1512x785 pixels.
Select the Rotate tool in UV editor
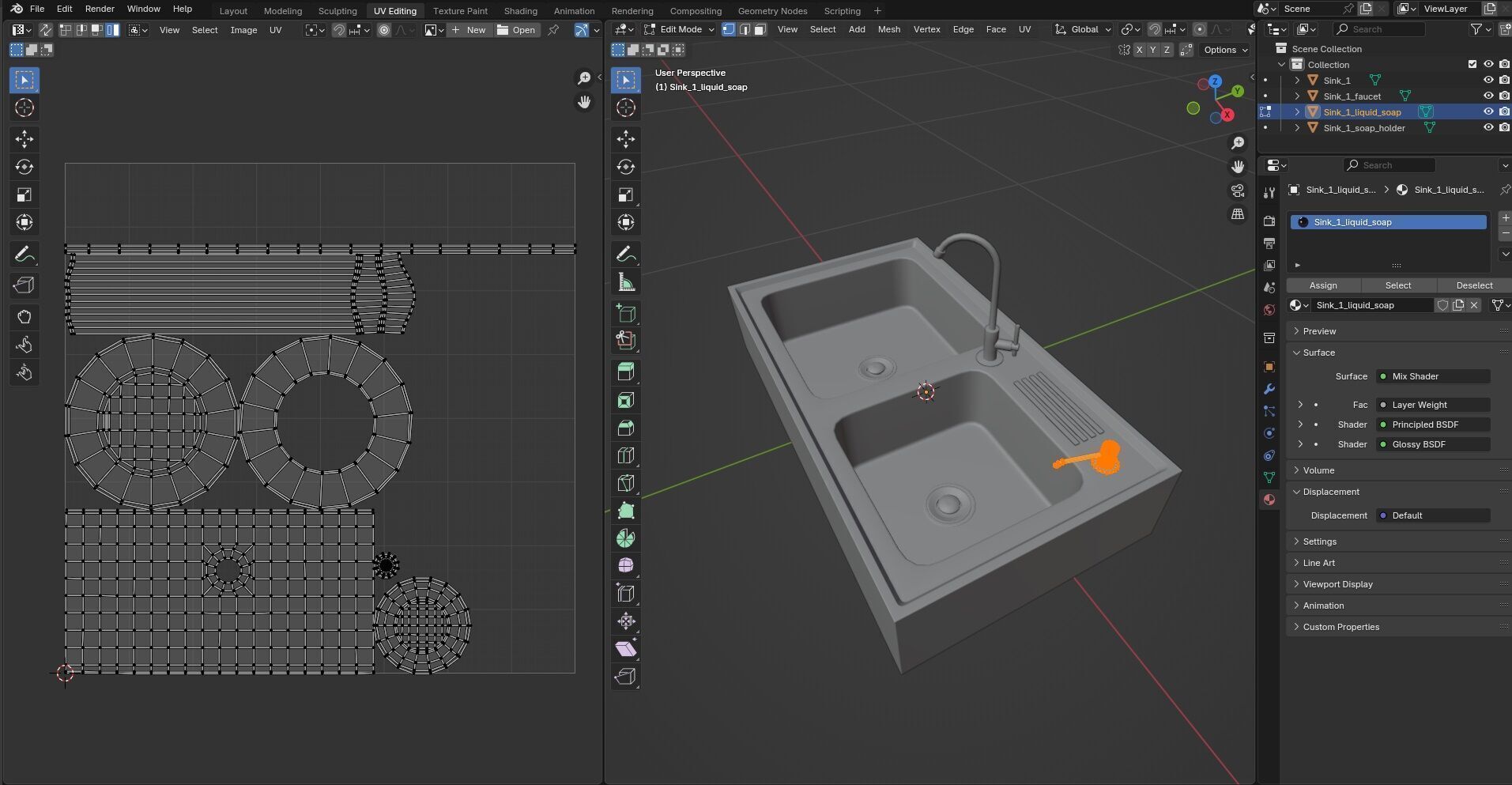tap(25, 167)
